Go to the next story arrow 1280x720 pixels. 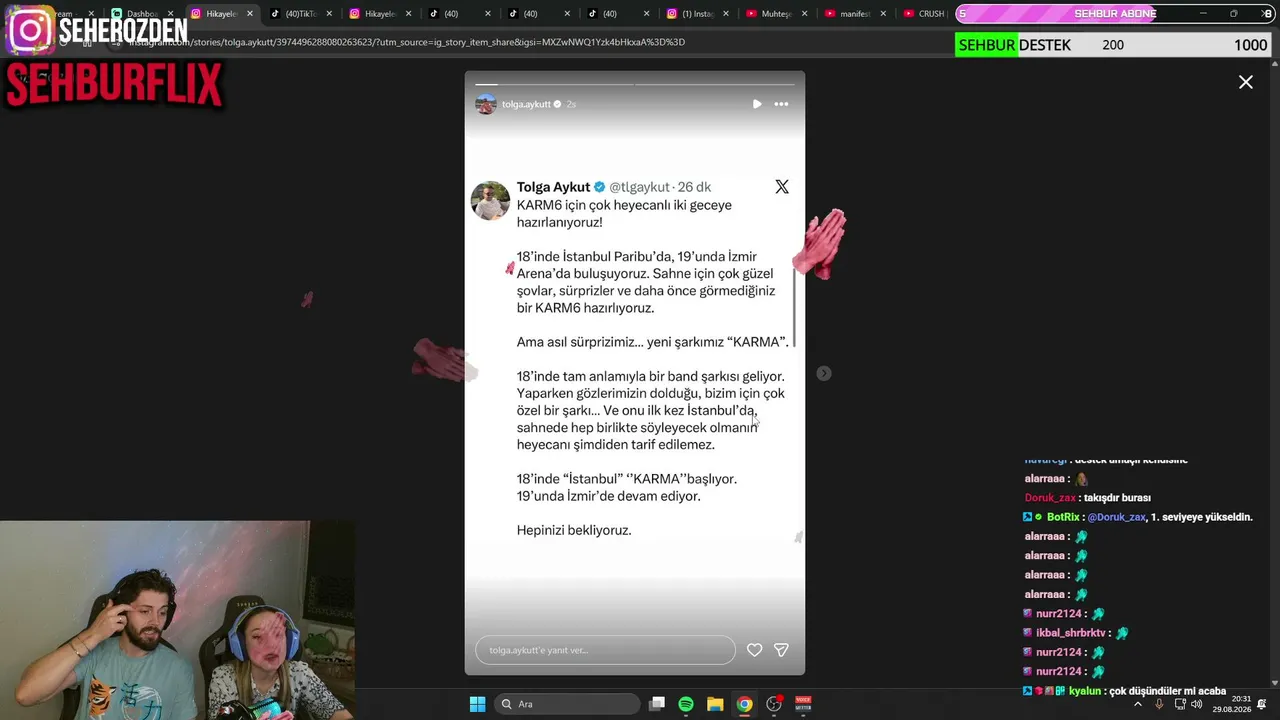823,373
